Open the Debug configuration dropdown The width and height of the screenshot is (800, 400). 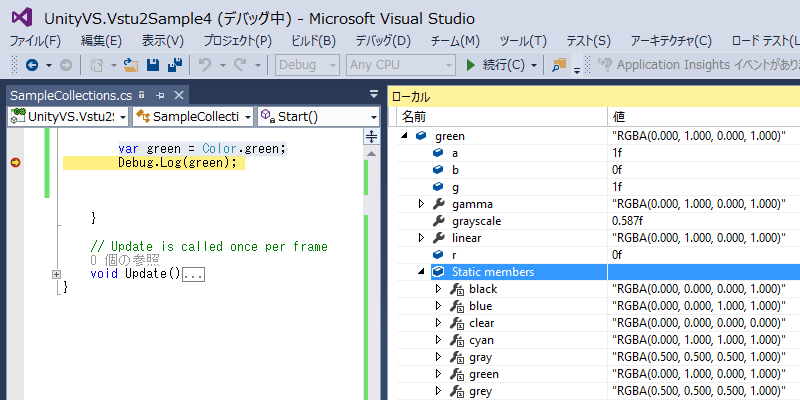tap(307, 65)
